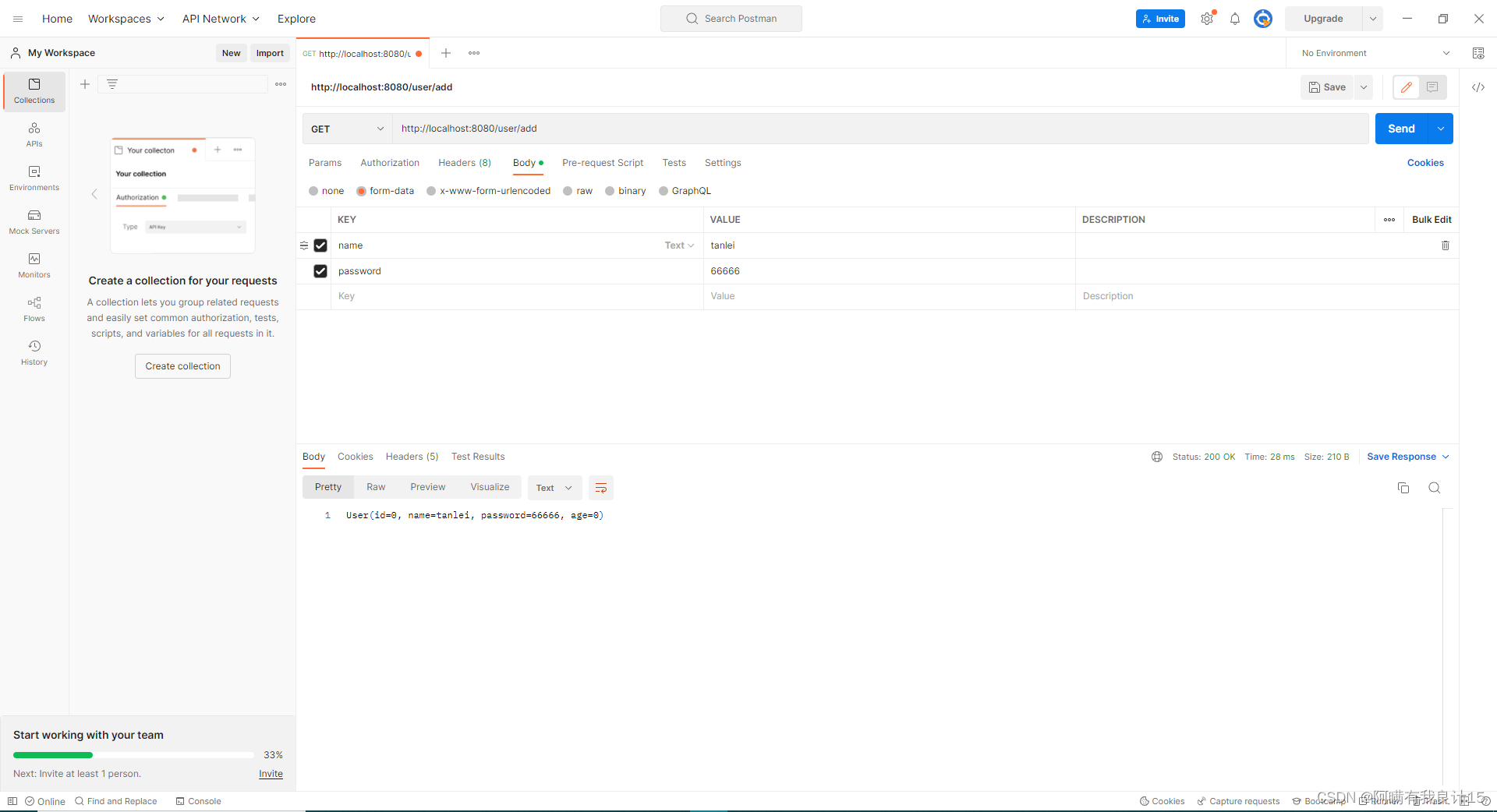Change name key type from Text

pyautogui.click(x=679, y=245)
